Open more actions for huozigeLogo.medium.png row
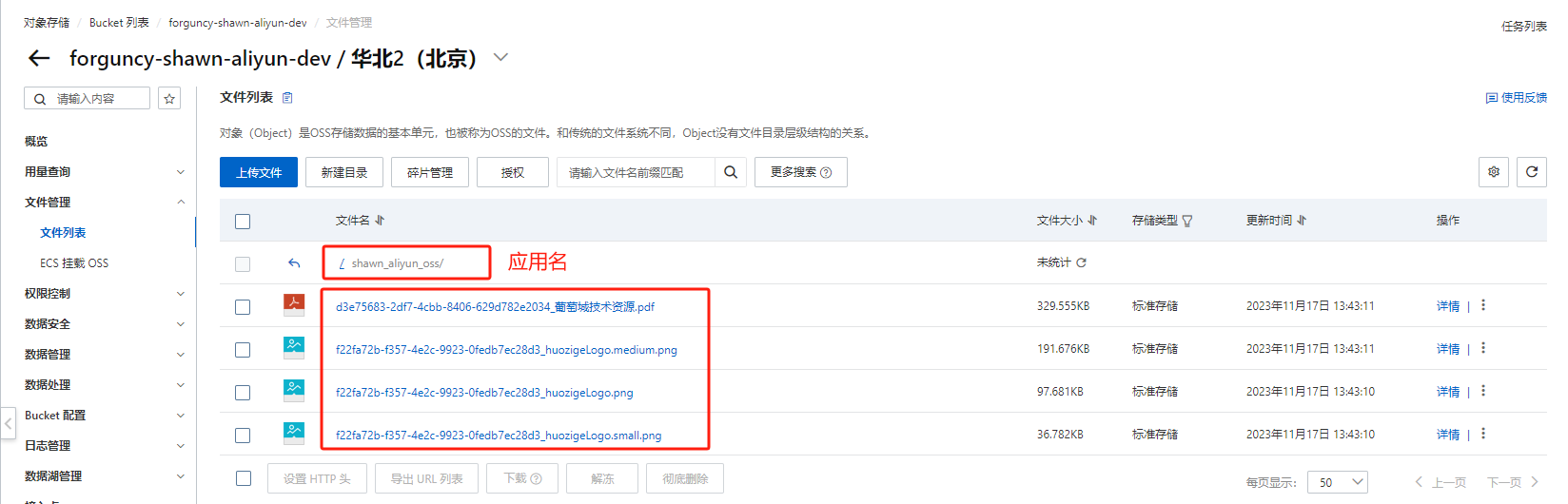1568x504 pixels. tap(1483, 348)
